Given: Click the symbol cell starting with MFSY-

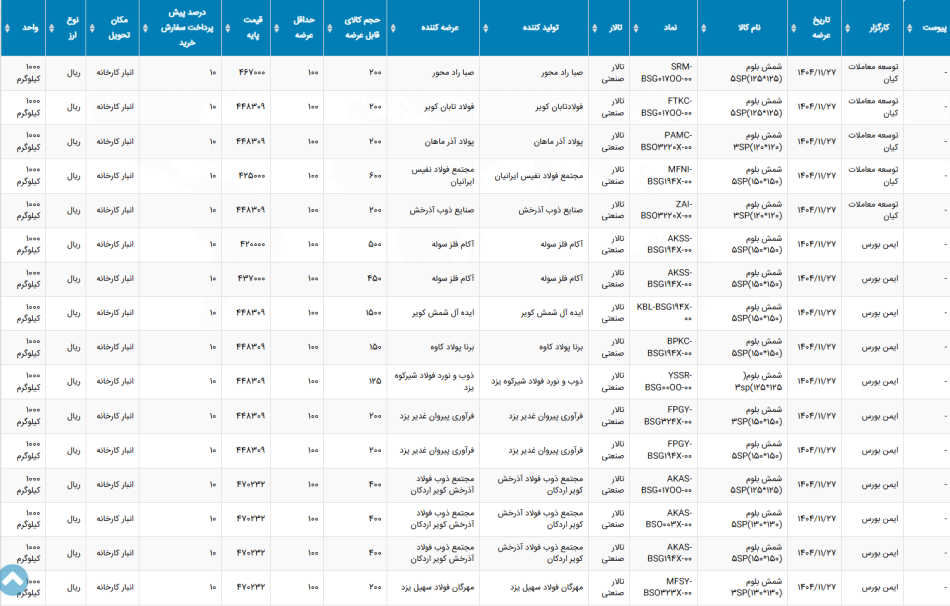Looking at the screenshot, I should pos(668,587).
